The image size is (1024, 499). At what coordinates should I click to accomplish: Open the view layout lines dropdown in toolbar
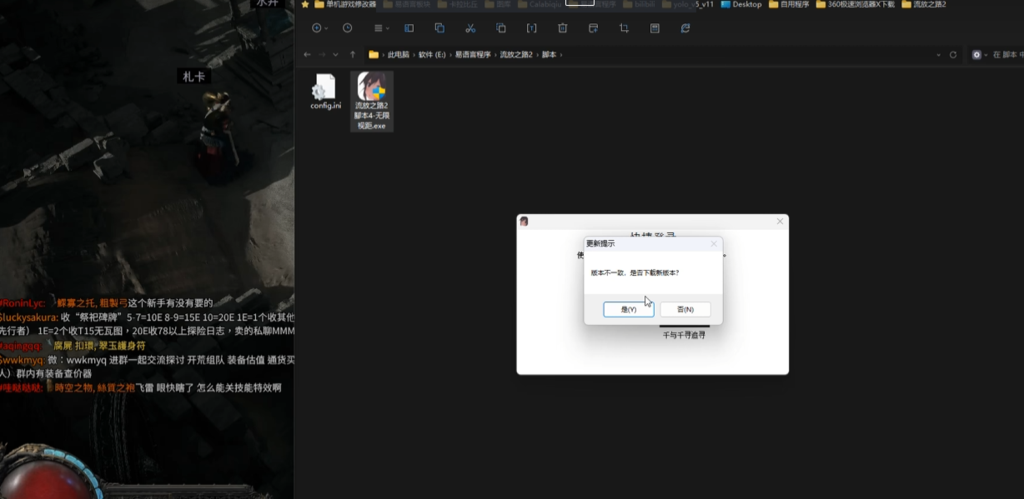pos(381,28)
